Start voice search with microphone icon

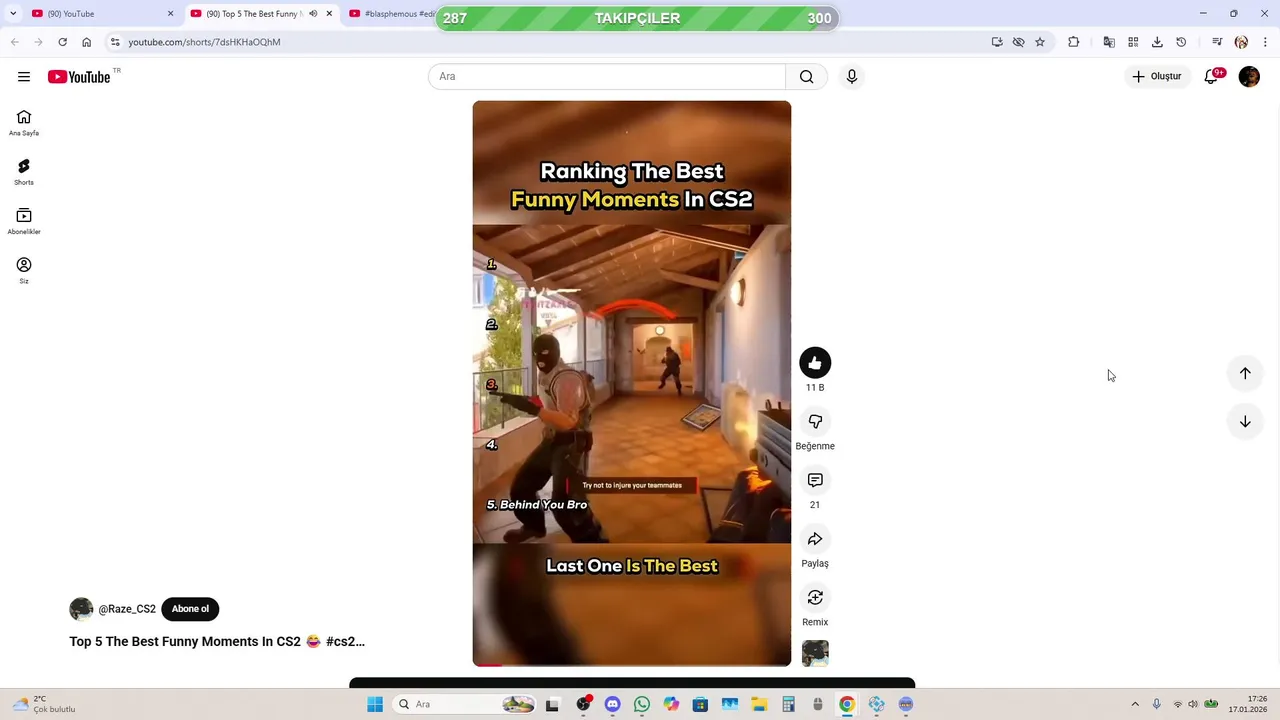click(851, 77)
